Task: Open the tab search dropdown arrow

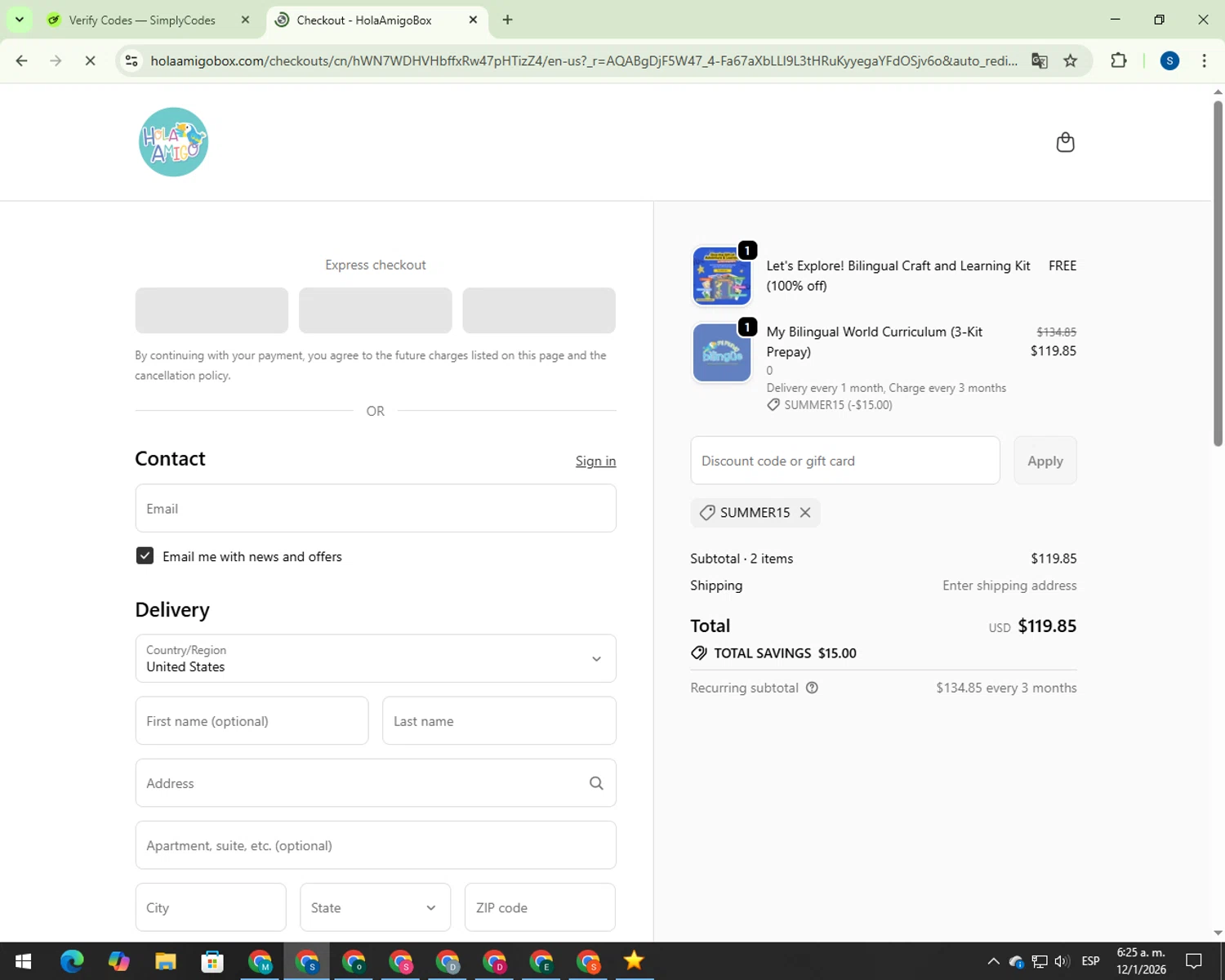Action: 19,20
